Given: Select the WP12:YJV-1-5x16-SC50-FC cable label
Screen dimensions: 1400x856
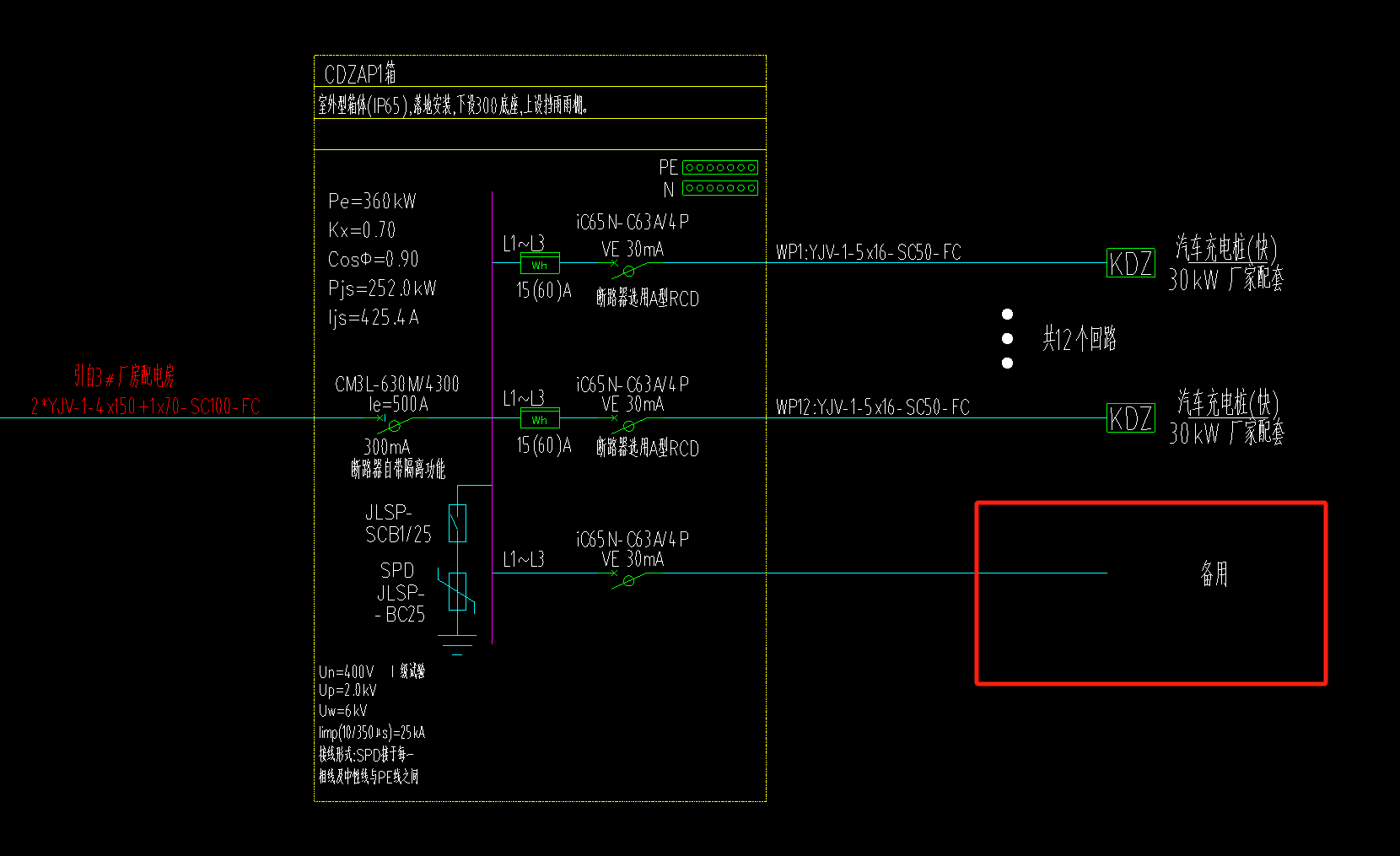Looking at the screenshot, I should [873, 407].
